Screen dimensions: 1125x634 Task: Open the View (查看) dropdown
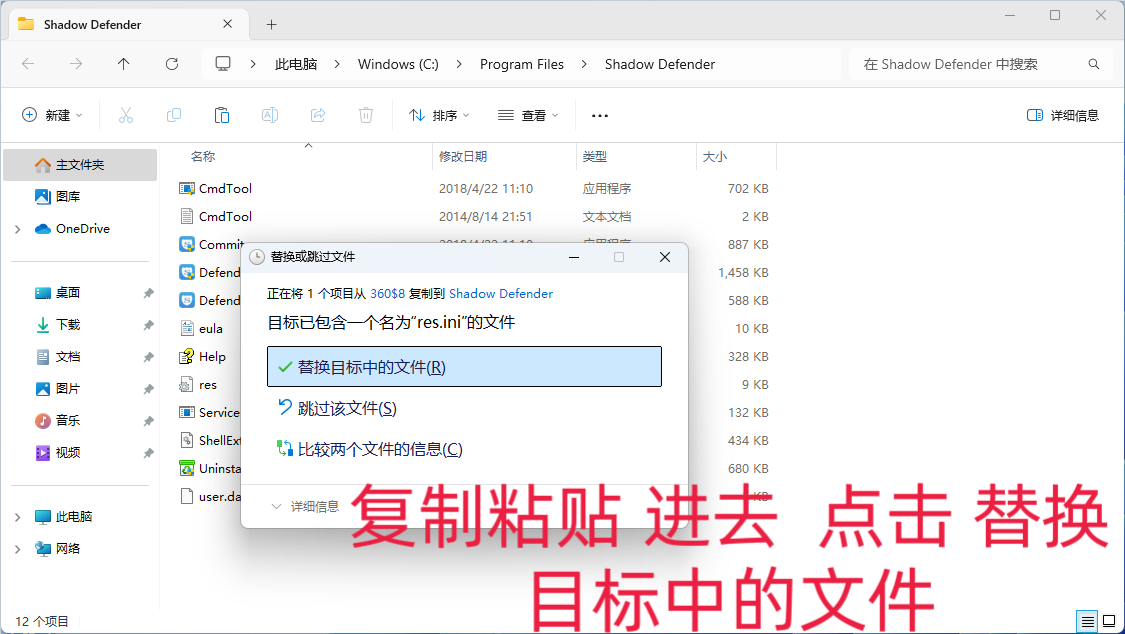(x=528, y=115)
